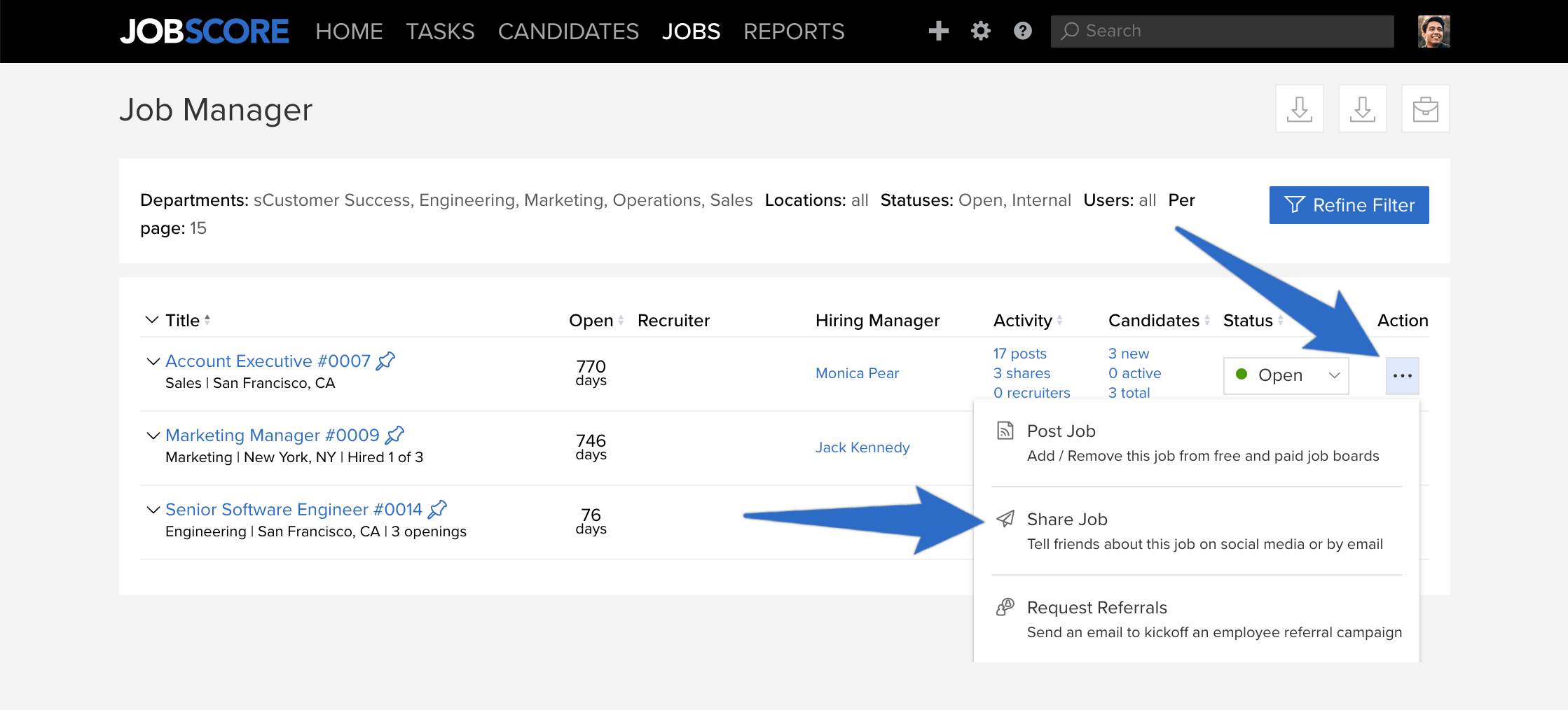Viewport: 1568px width, 710px height.
Task: Sort by Candidates column
Action: point(1159,321)
